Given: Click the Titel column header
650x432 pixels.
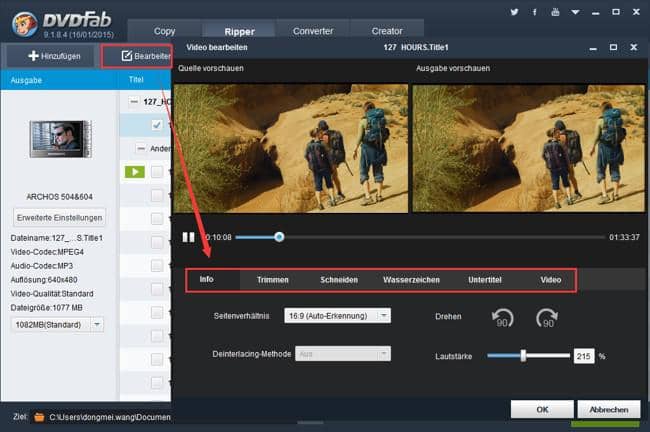Looking at the screenshot, I should click(136, 80).
